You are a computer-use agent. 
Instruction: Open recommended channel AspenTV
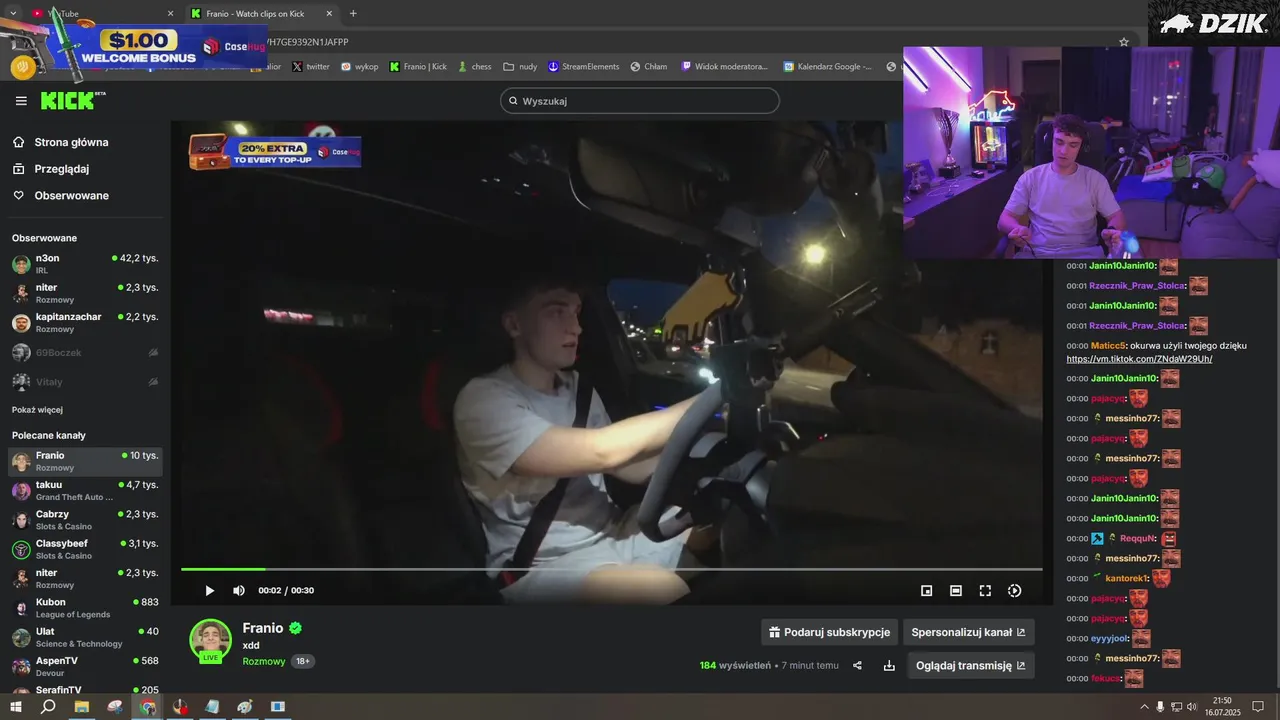(85, 666)
